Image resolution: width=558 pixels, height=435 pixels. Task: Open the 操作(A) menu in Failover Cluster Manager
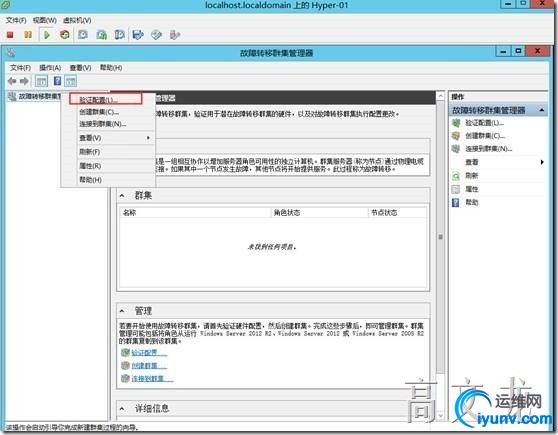pos(50,67)
